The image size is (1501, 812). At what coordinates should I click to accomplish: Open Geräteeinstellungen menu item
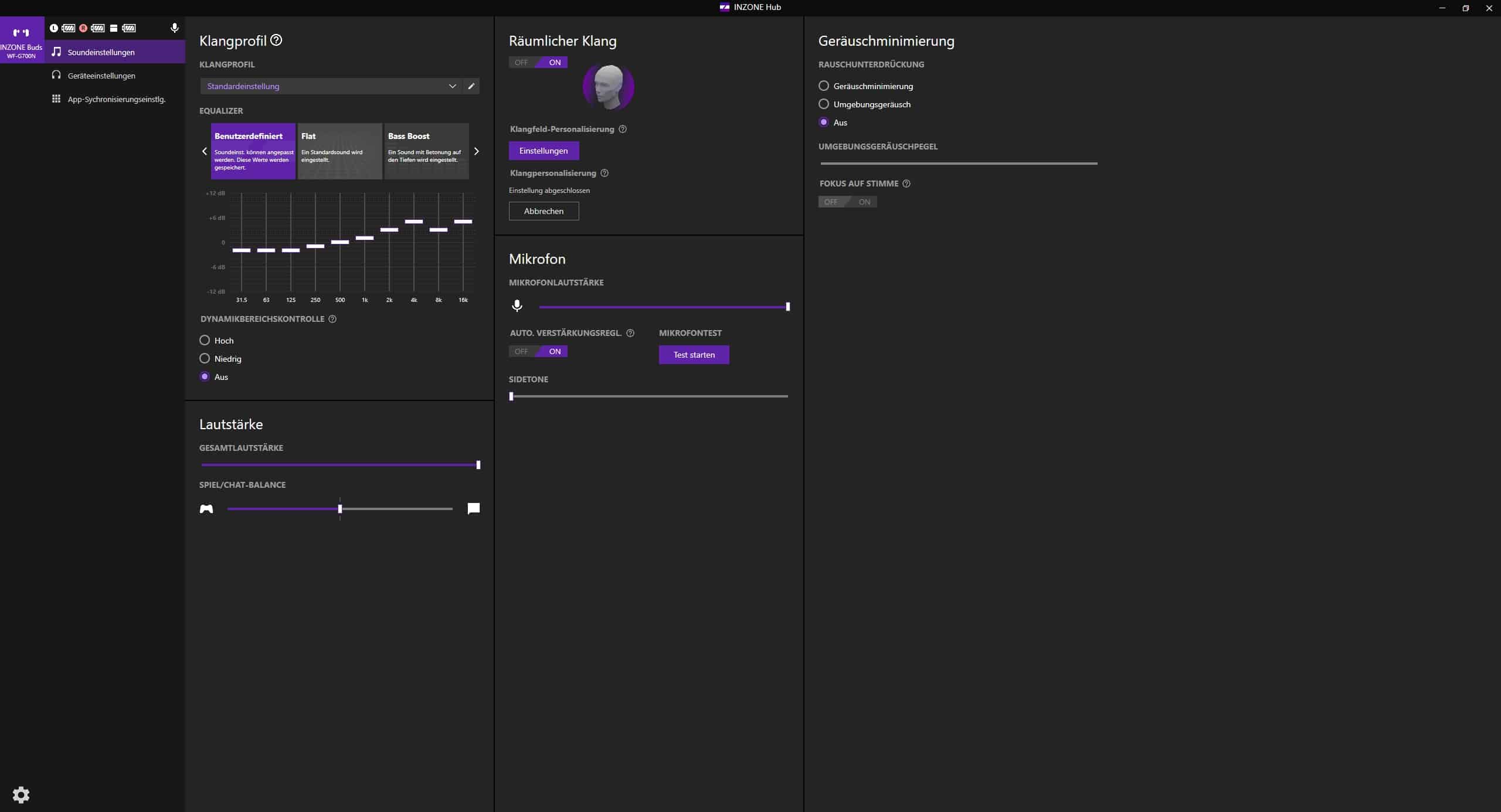[x=101, y=76]
